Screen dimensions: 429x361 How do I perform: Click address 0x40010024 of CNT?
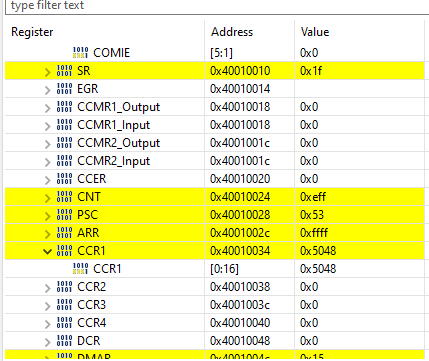(240, 197)
